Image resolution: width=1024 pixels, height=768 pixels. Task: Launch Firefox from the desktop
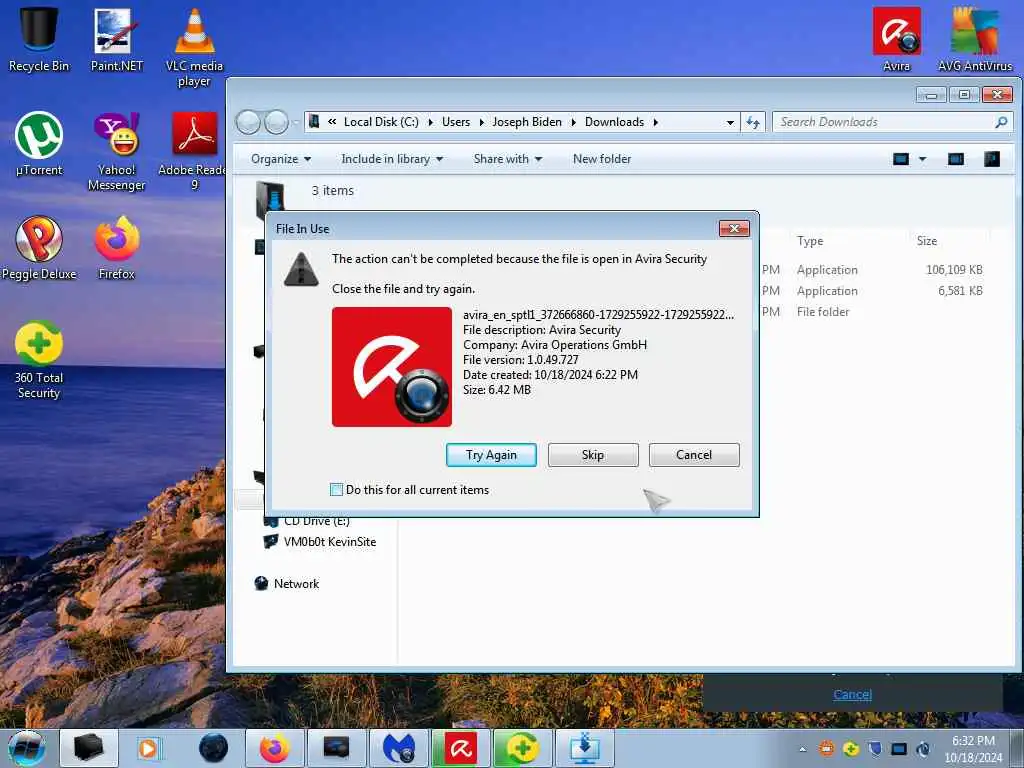click(116, 248)
